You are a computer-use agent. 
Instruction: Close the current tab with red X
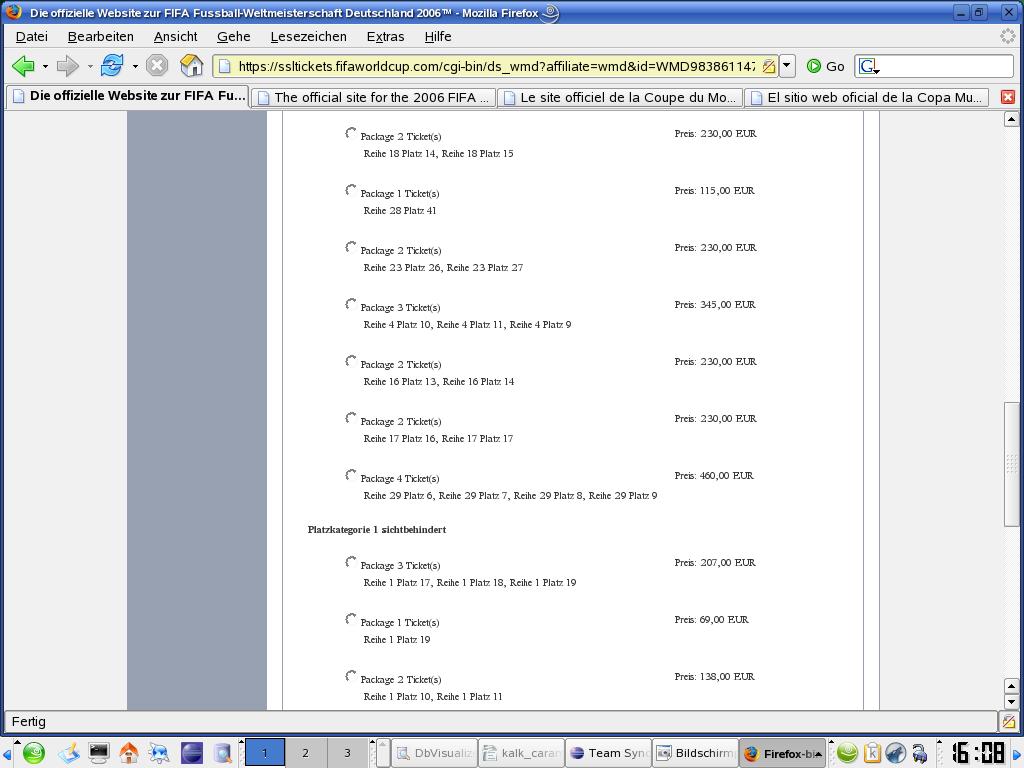coord(1007,97)
